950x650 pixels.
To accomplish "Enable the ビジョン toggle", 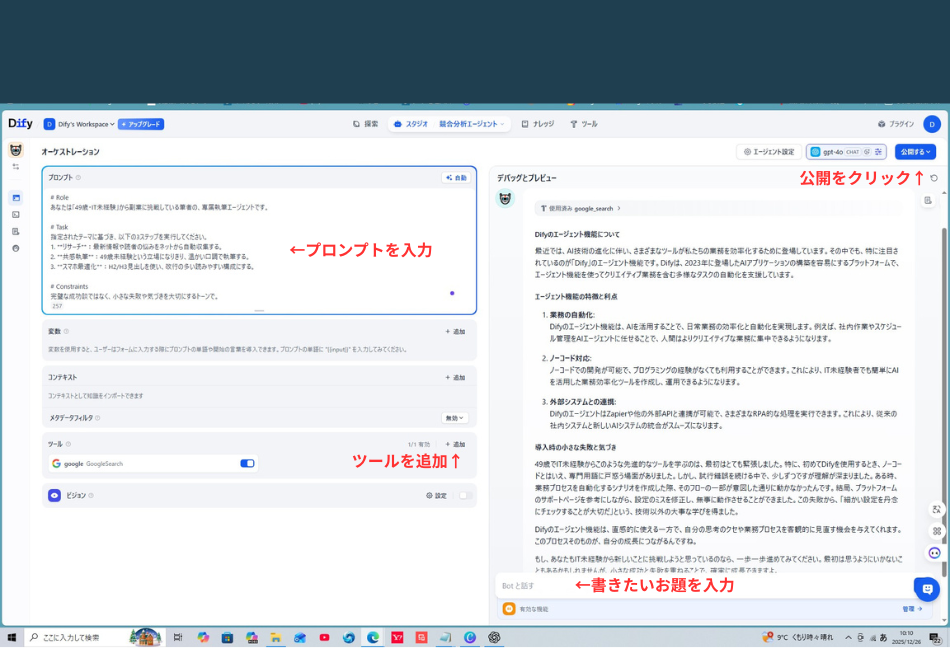I will pyautogui.click(x=463, y=495).
